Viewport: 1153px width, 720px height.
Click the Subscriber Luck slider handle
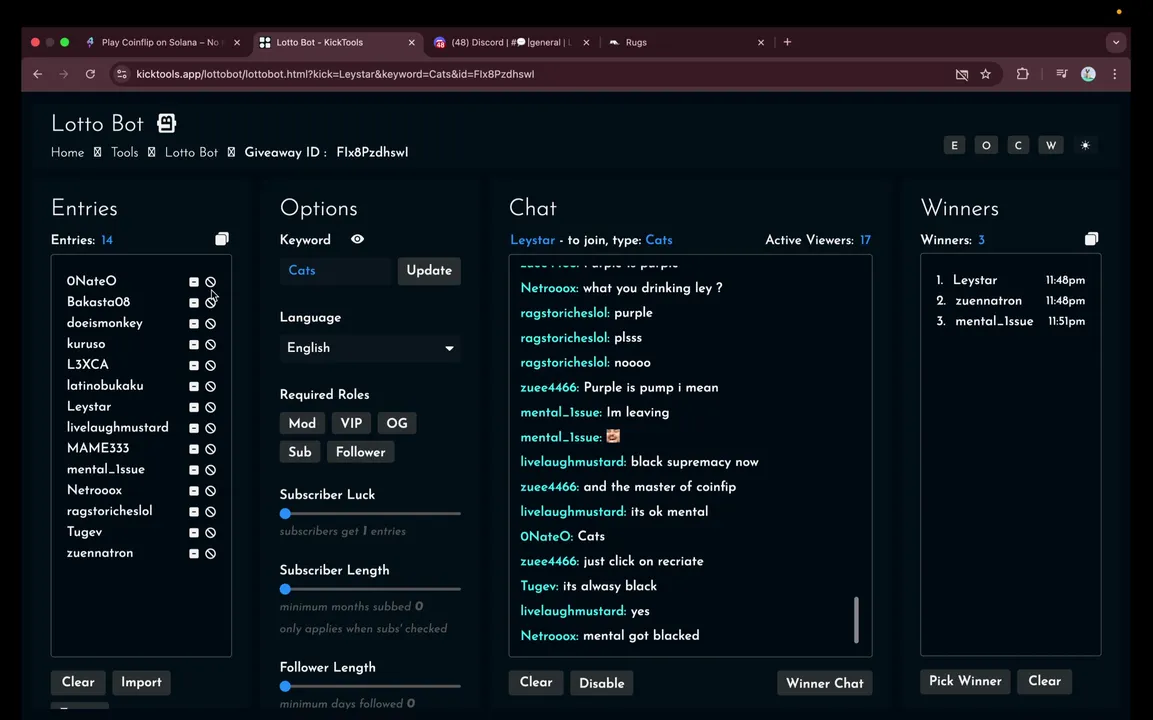click(285, 514)
